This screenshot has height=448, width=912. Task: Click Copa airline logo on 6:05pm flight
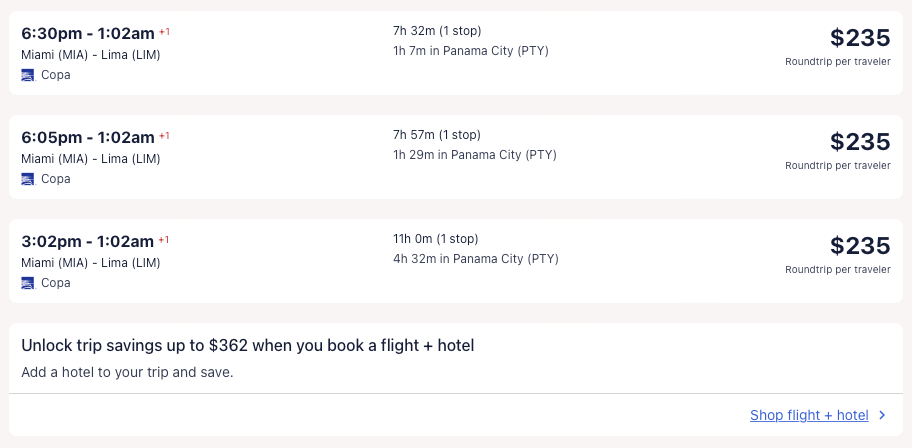[x=28, y=179]
